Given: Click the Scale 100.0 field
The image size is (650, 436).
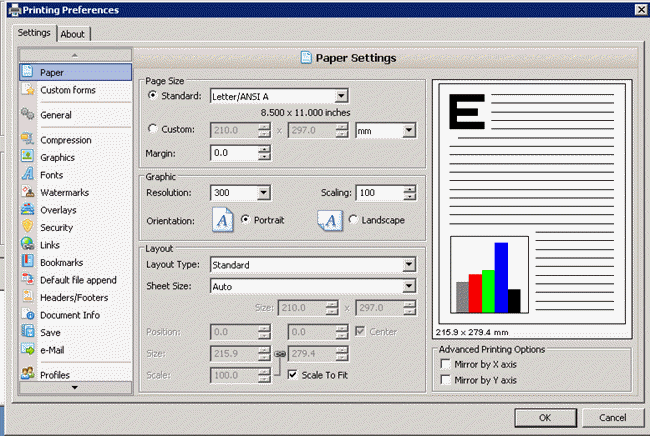Looking at the screenshot, I should coord(234,375).
